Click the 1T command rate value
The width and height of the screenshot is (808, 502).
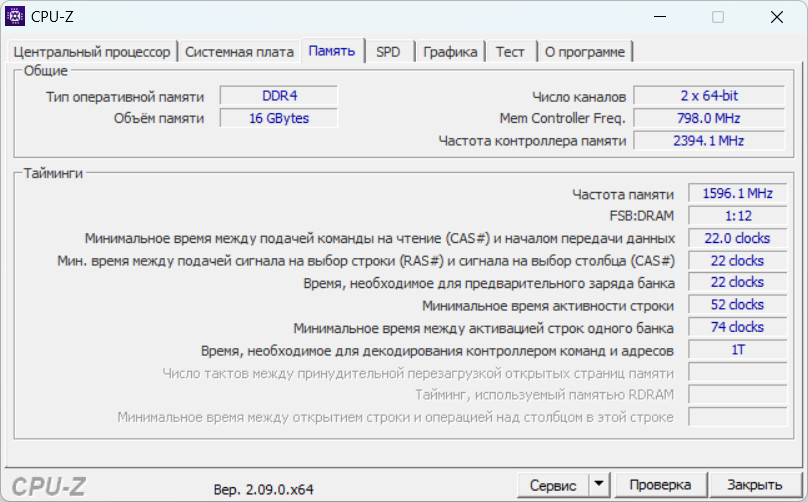click(737, 350)
